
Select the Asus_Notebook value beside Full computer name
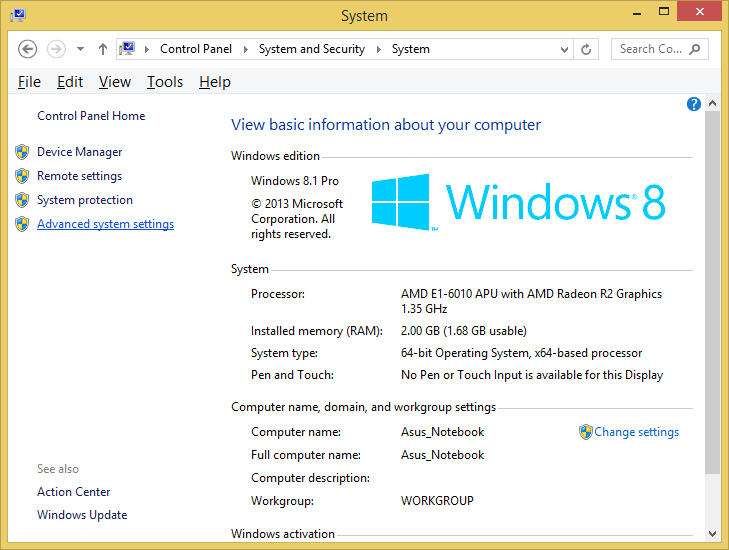pos(443,455)
